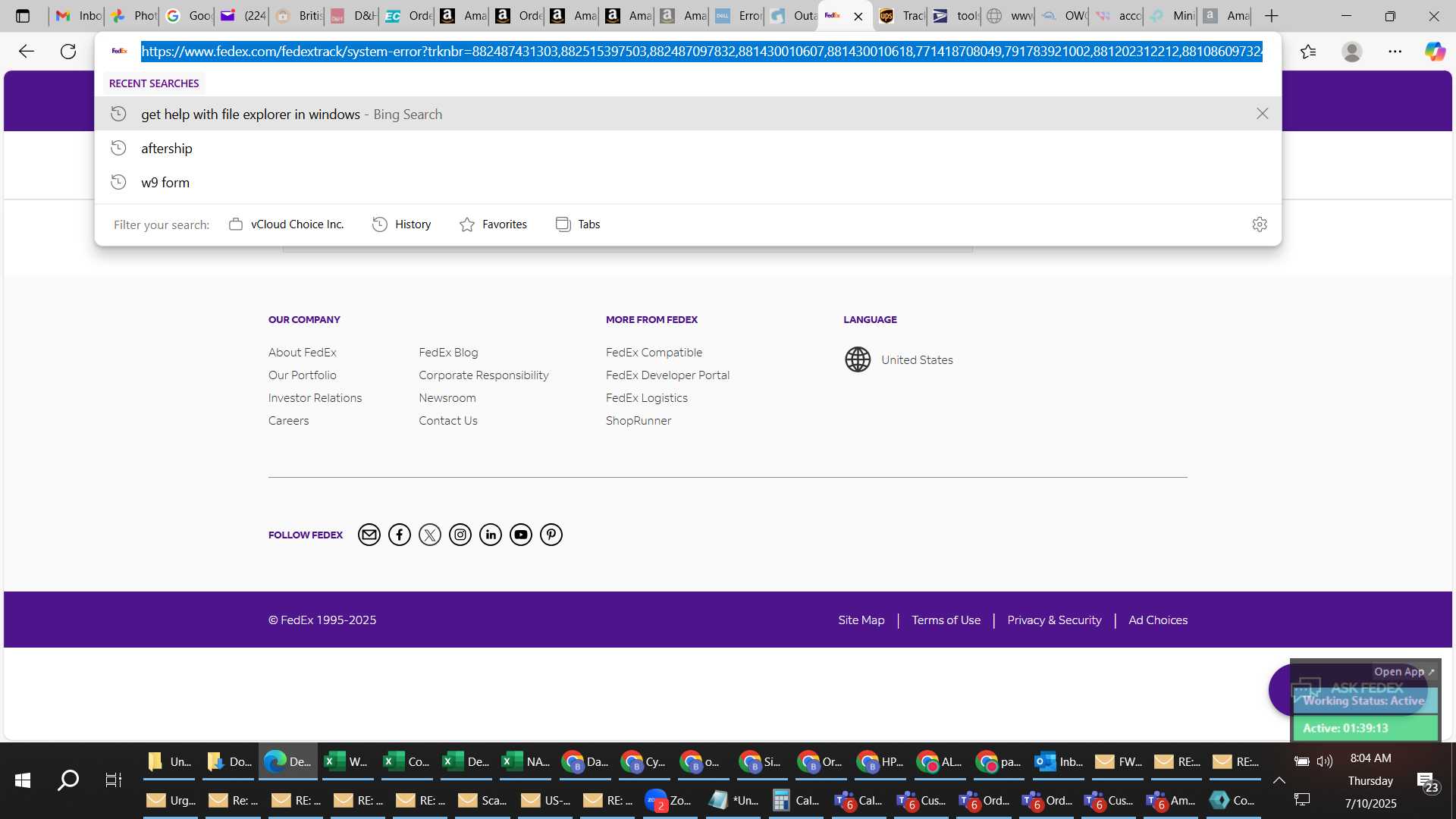The width and height of the screenshot is (1456, 819).
Task: Open Outlook Inbox taskbar item
Action: pyautogui.click(x=1059, y=762)
